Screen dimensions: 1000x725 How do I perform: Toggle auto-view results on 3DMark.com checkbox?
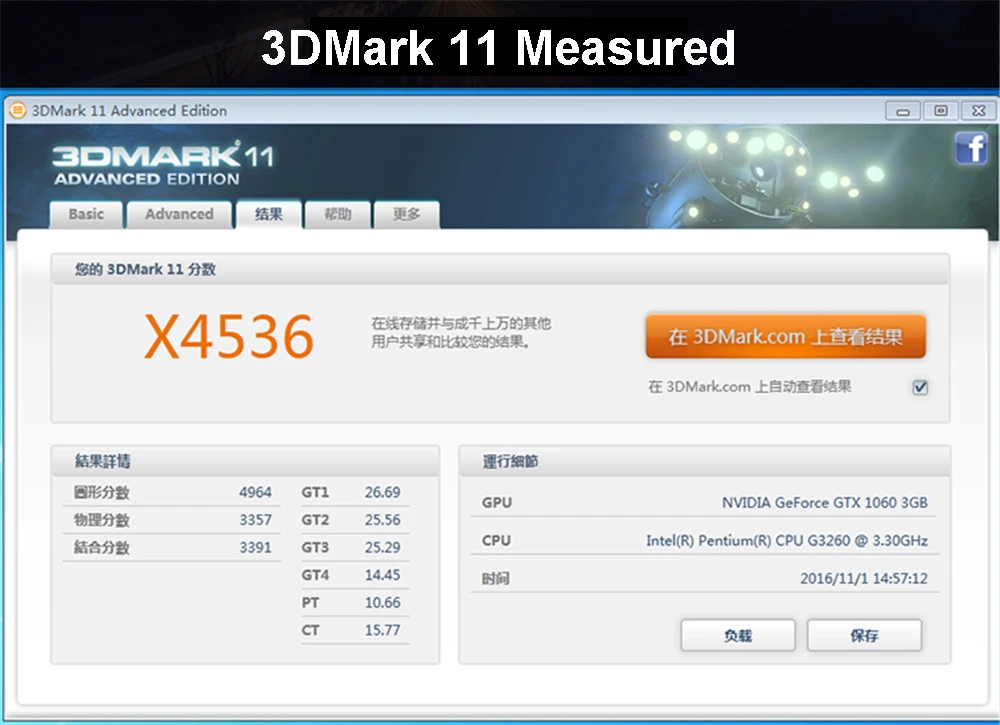pos(920,387)
